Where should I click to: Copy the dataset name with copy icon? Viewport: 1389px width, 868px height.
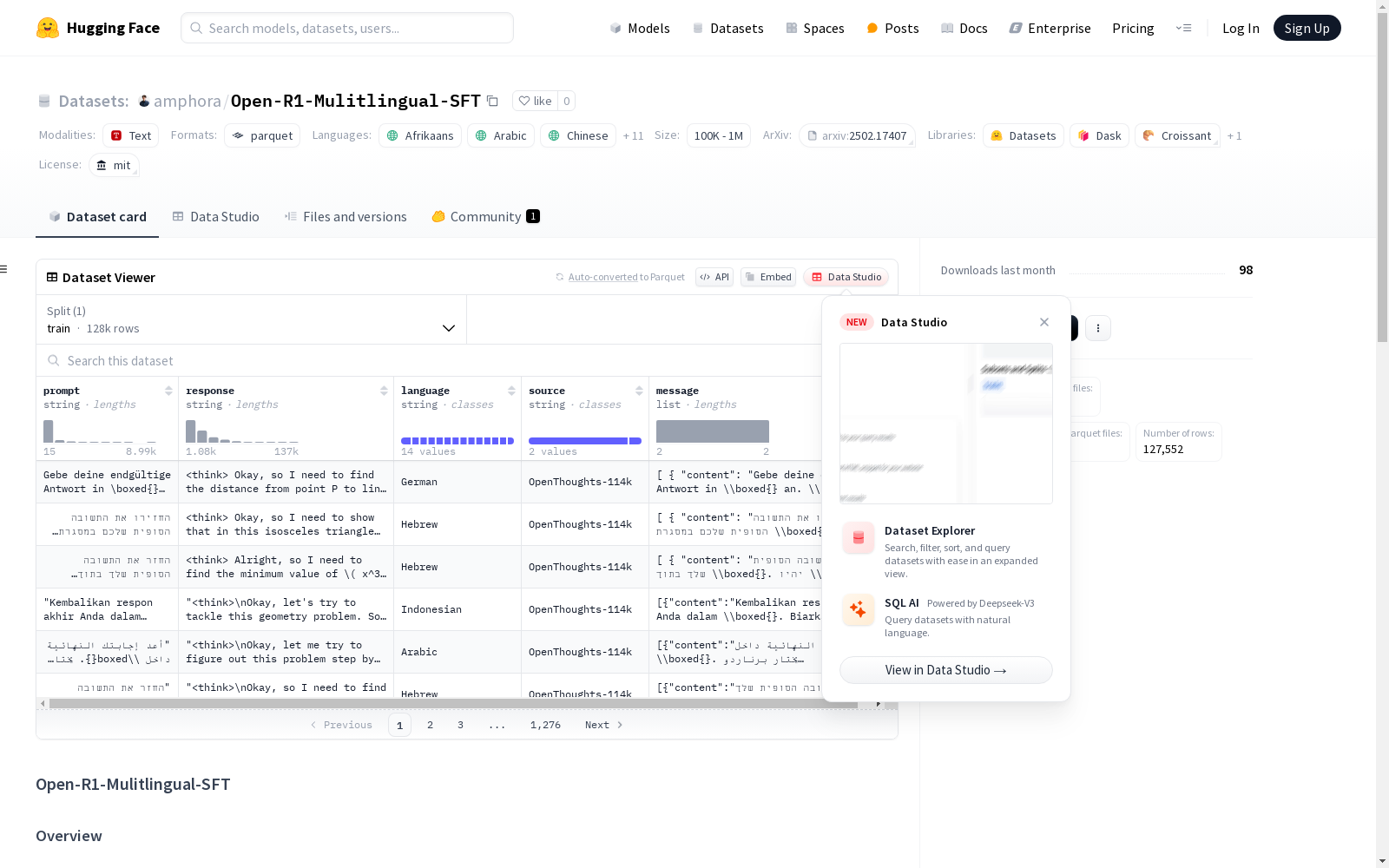tap(492, 101)
